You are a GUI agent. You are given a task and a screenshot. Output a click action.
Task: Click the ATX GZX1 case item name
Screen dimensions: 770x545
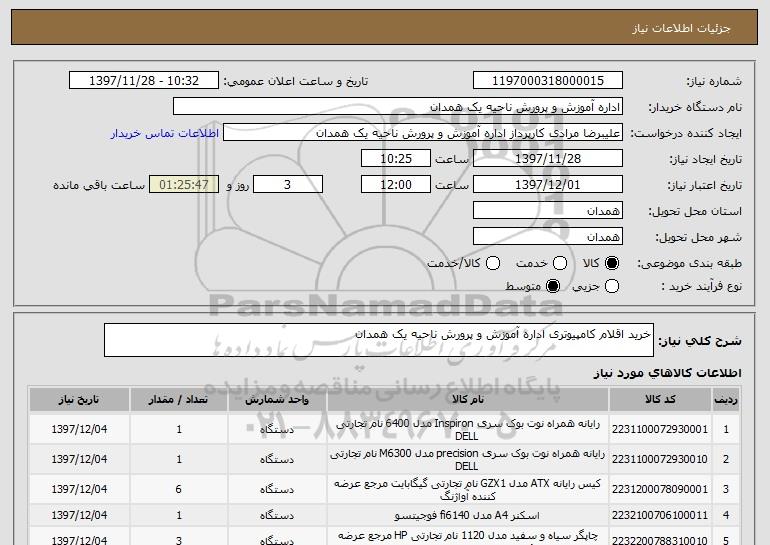[x=468, y=490]
